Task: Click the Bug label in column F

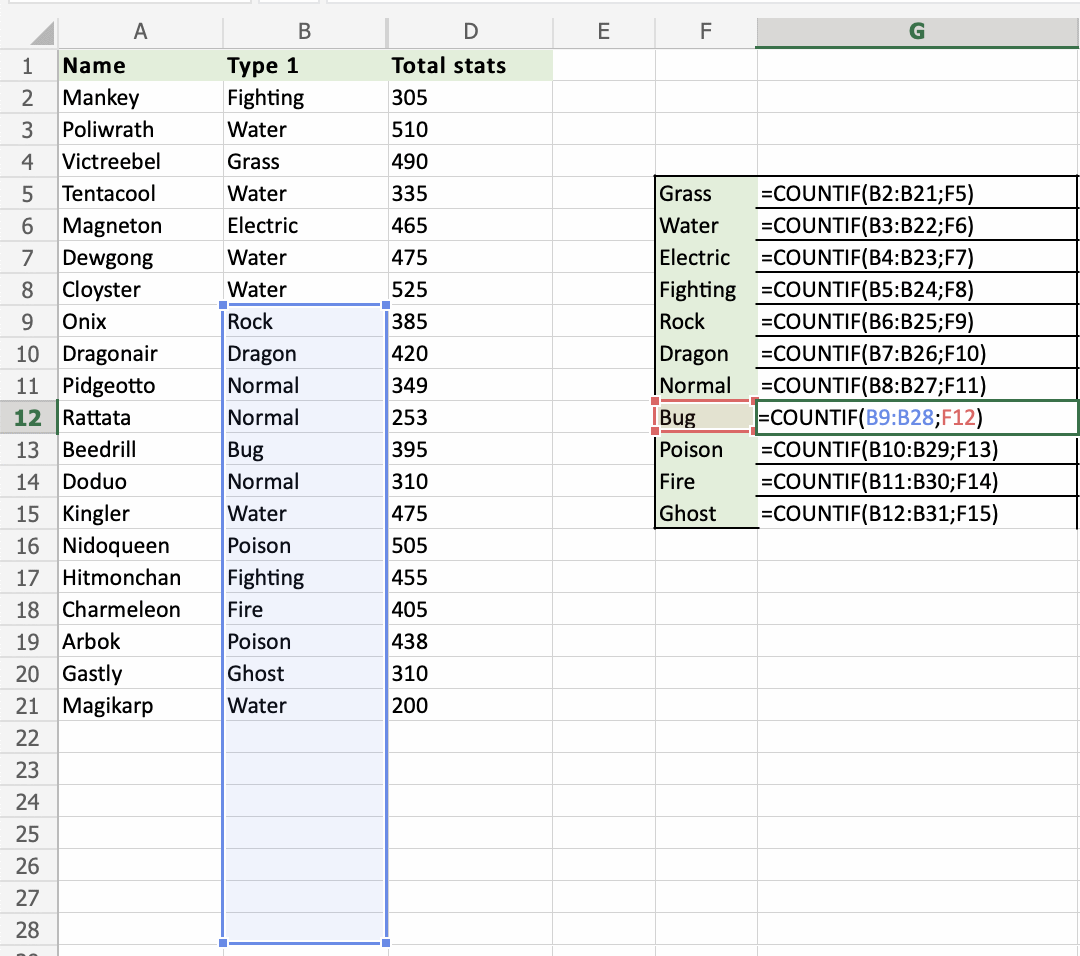Action: [x=704, y=418]
